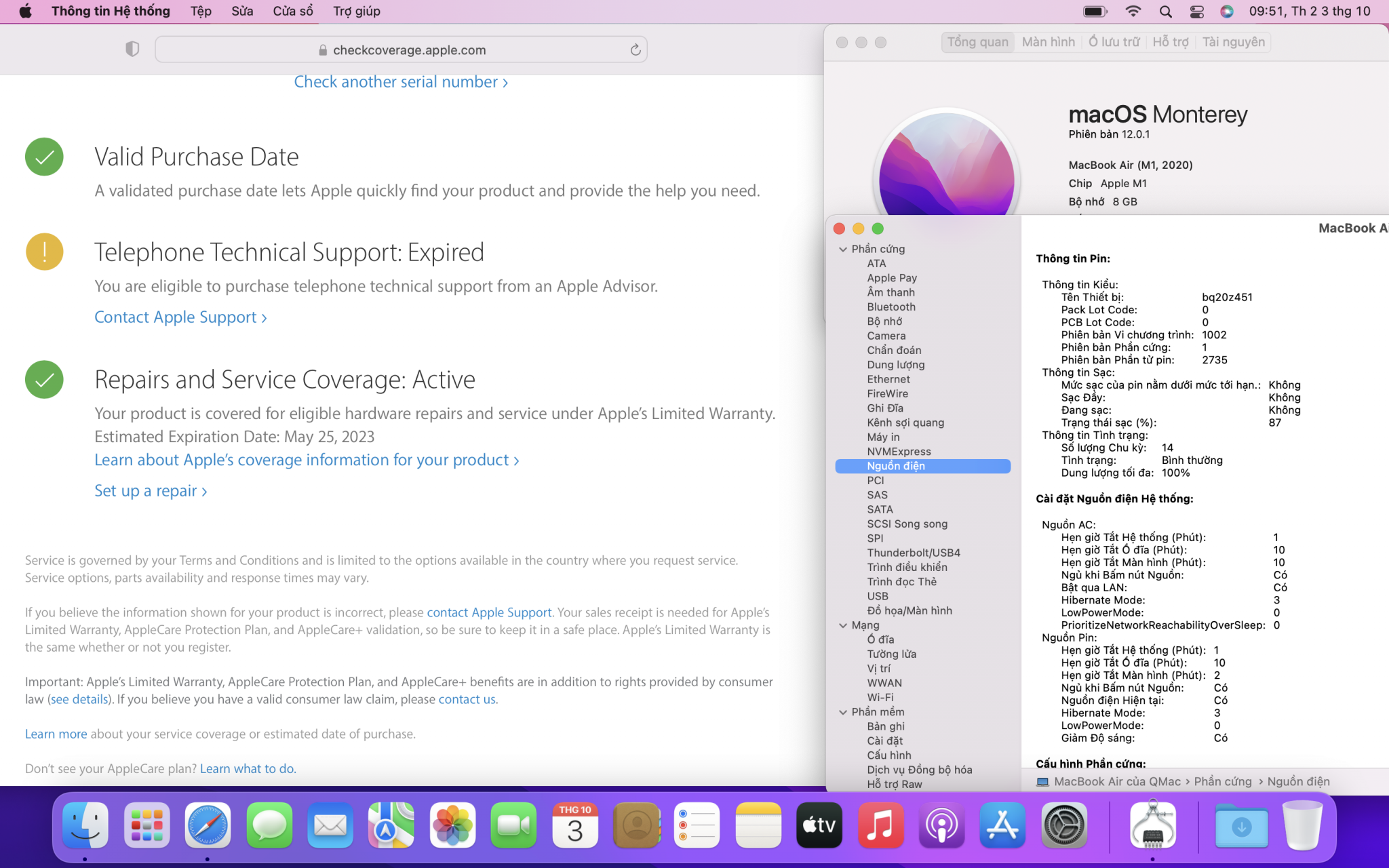The width and height of the screenshot is (1389, 868).
Task: Launch Photos from the Dock
Action: (452, 825)
